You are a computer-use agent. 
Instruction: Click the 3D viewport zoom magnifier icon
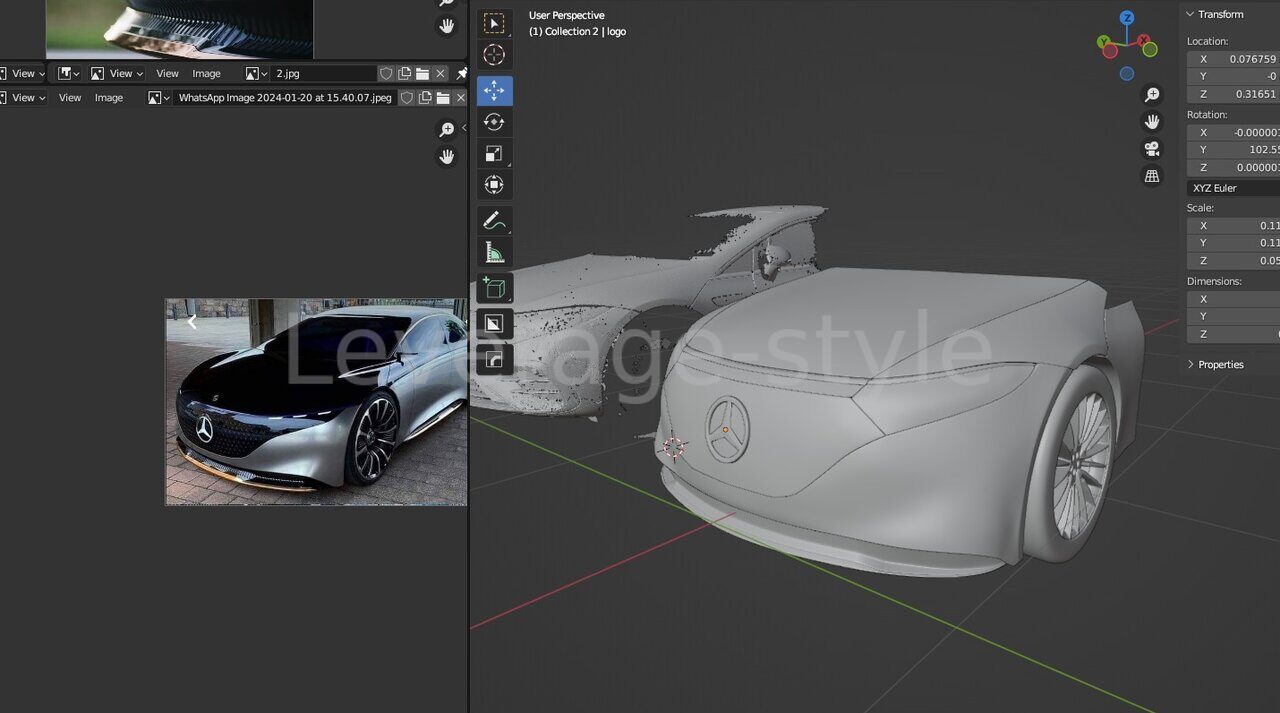[x=1152, y=95]
